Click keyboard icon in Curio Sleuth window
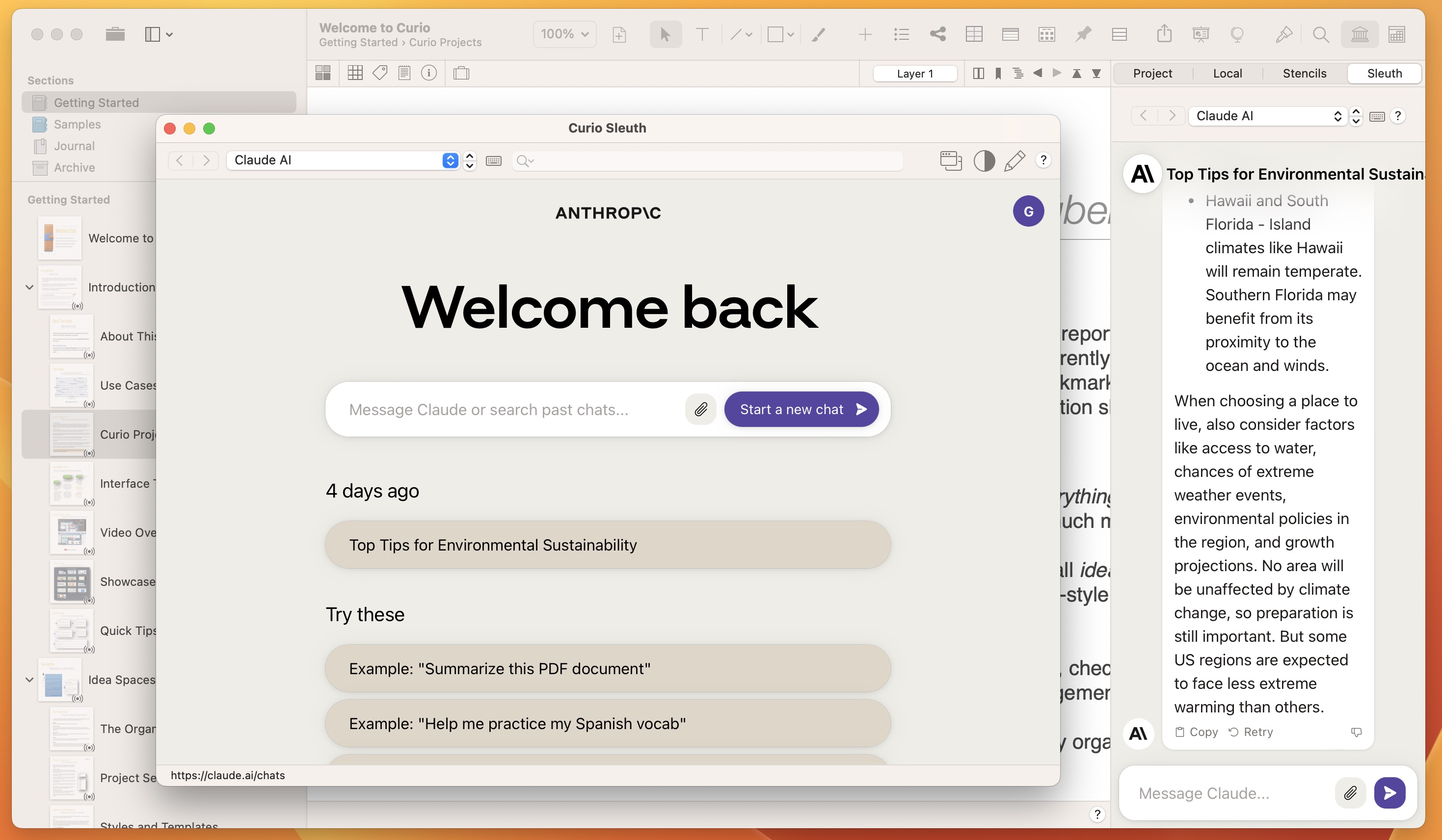Viewport: 1442px width, 840px height. (493, 161)
